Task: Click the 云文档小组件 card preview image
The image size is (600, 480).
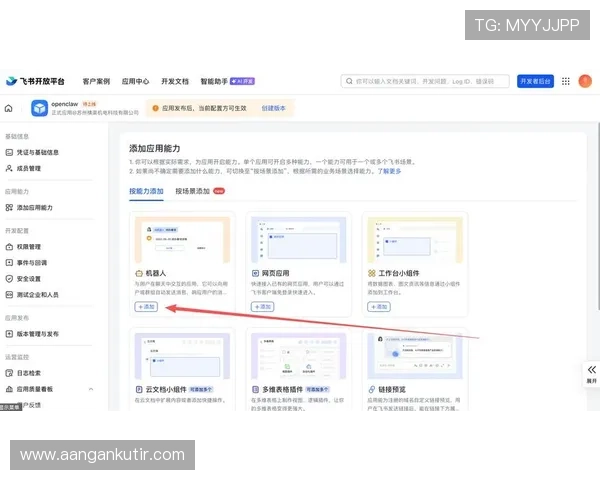Action: pos(183,356)
